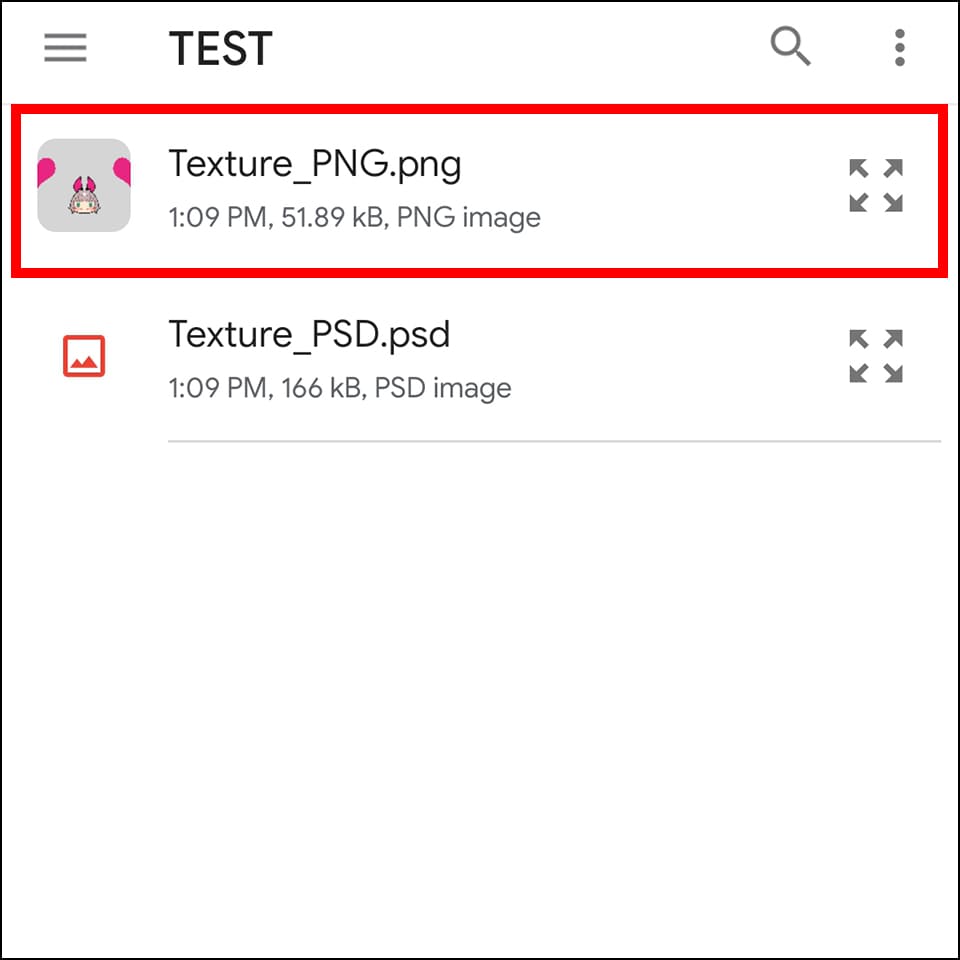Screen dimensions: 960x960
Task: Select the Texture_PNG.png file name
Action: (x=315, y=164)
